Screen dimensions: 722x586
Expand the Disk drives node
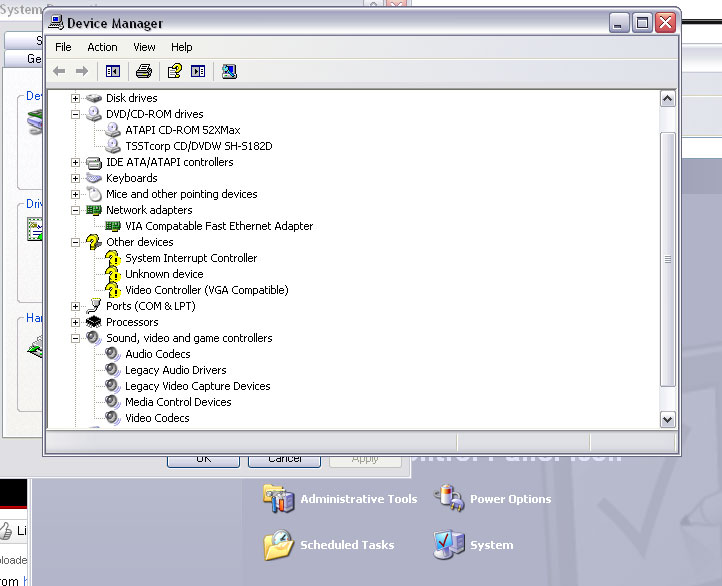pos(76,98)
